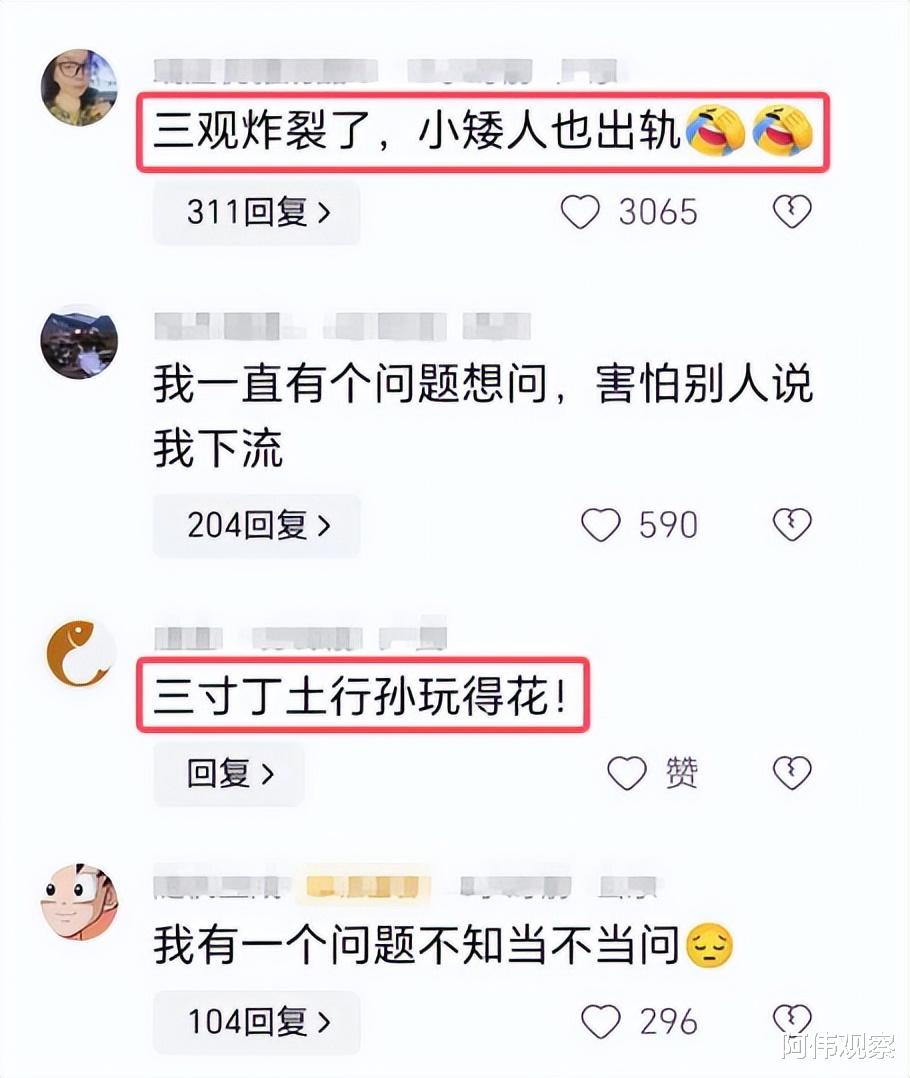Tap broken heart on 不知当不当问 comment
Image resolution: width=910 pixels, height=1078 pixels.
[792, 1020]
